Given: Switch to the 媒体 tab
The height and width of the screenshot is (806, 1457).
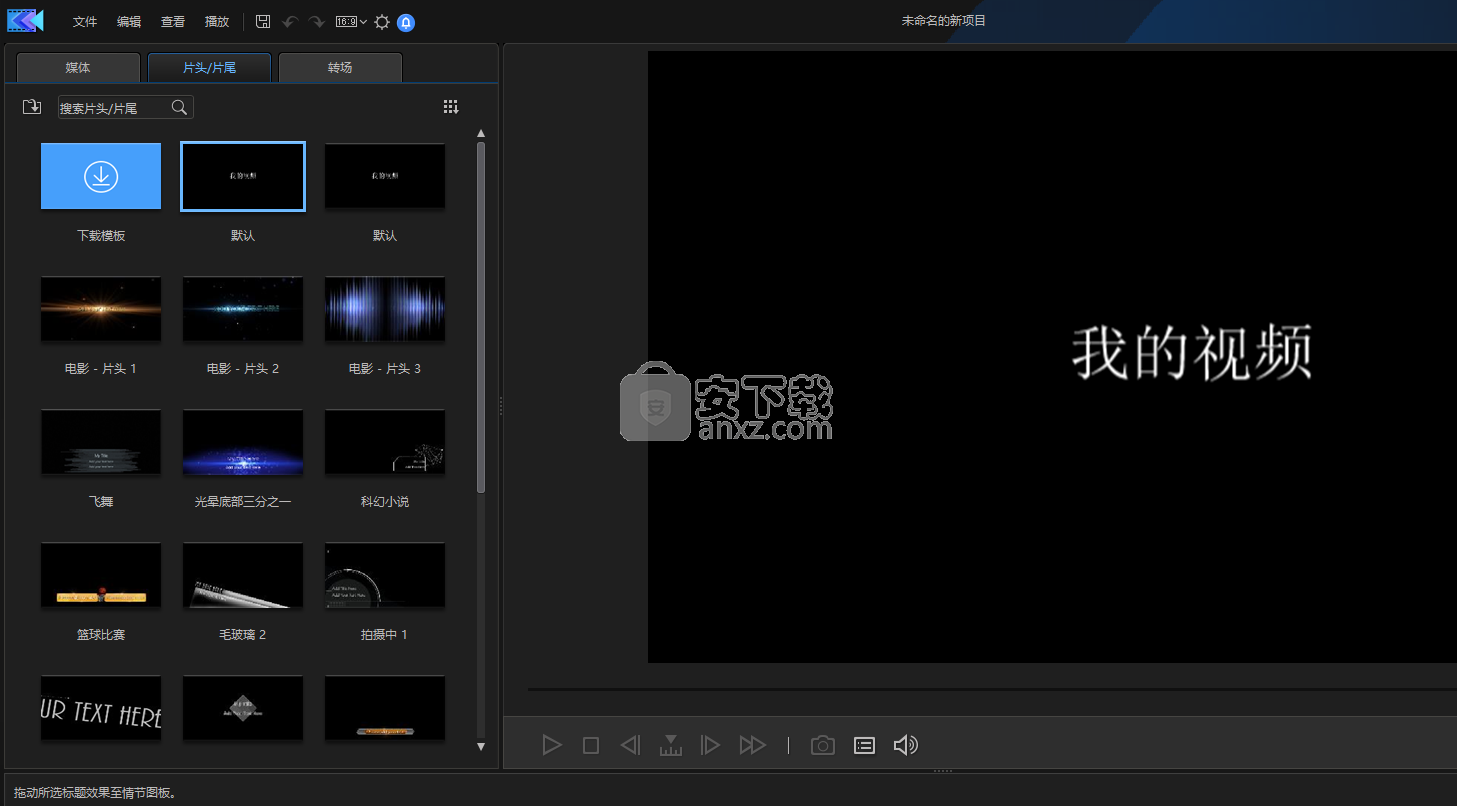Looking at the screenshot, I should click(x=78, y=67).
